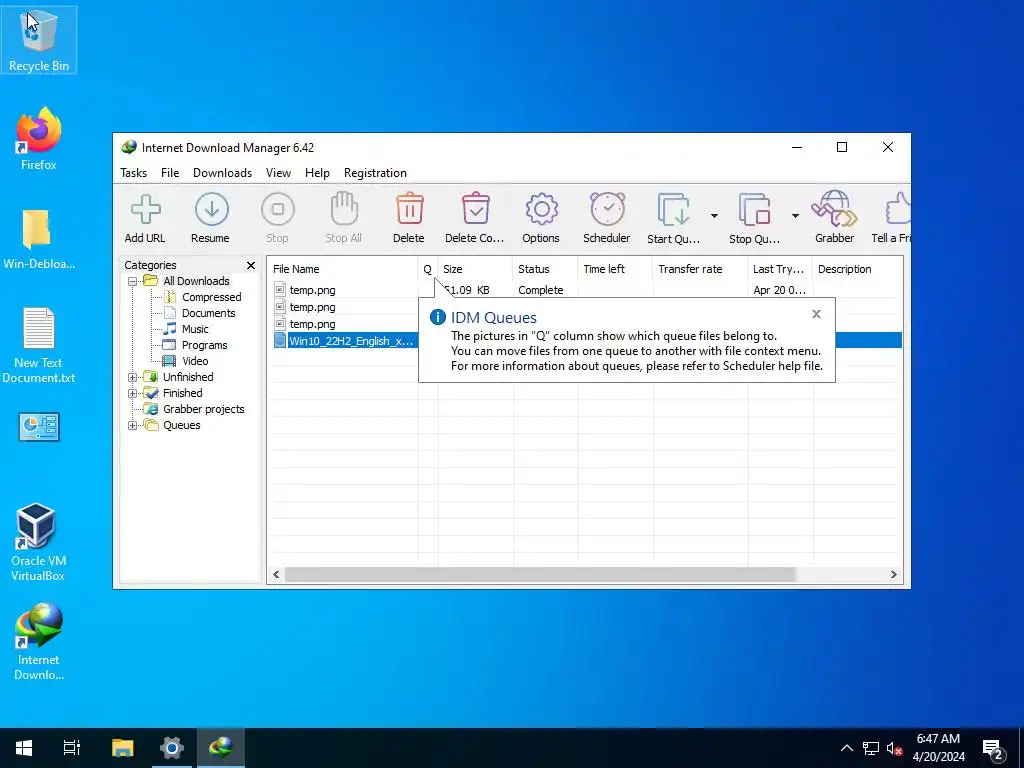Click the download list horizontal scrollbar thumb
This screenshot has width=1024, height=768.
coord(540,575)
